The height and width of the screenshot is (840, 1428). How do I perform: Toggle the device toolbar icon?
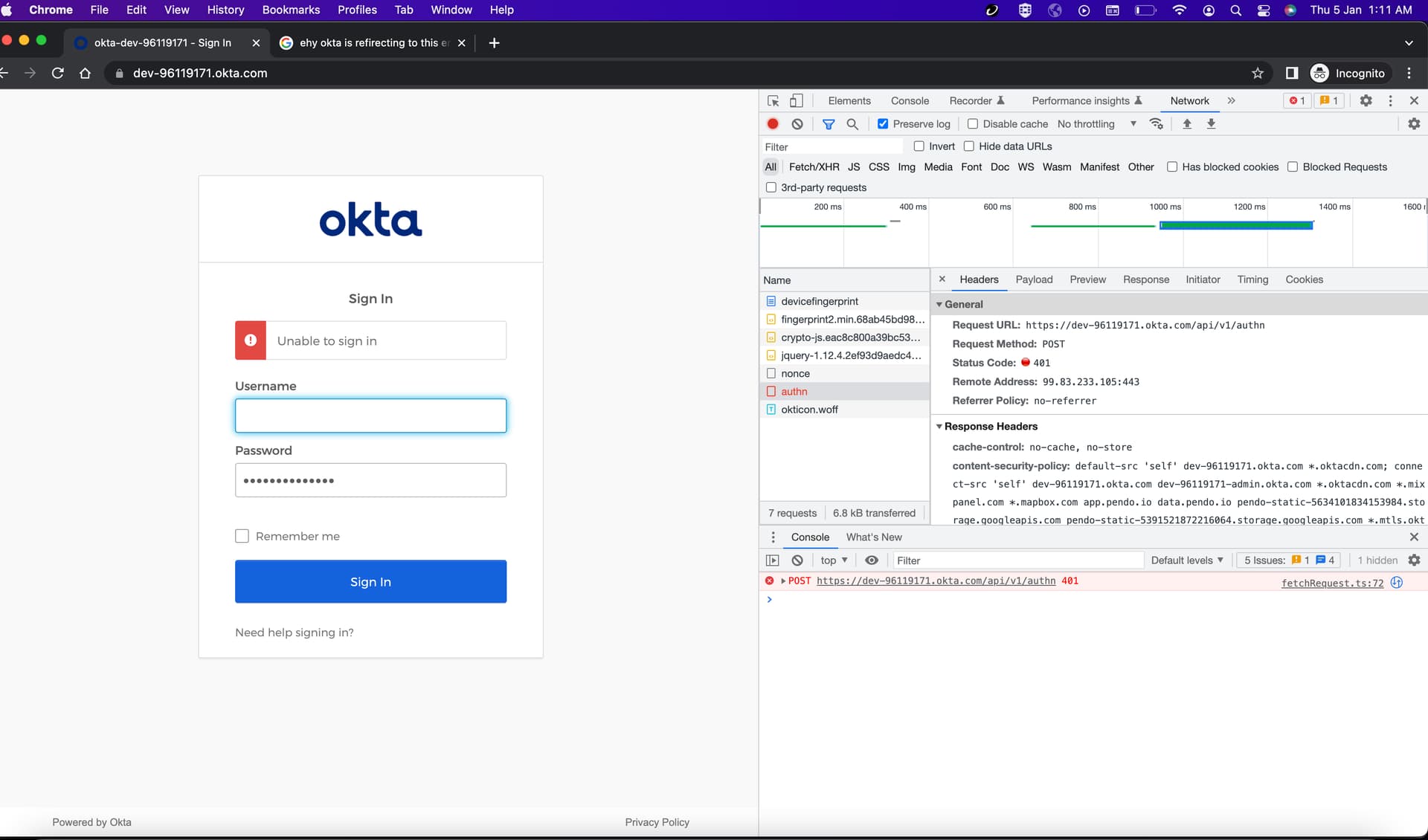tap(797, 100)
